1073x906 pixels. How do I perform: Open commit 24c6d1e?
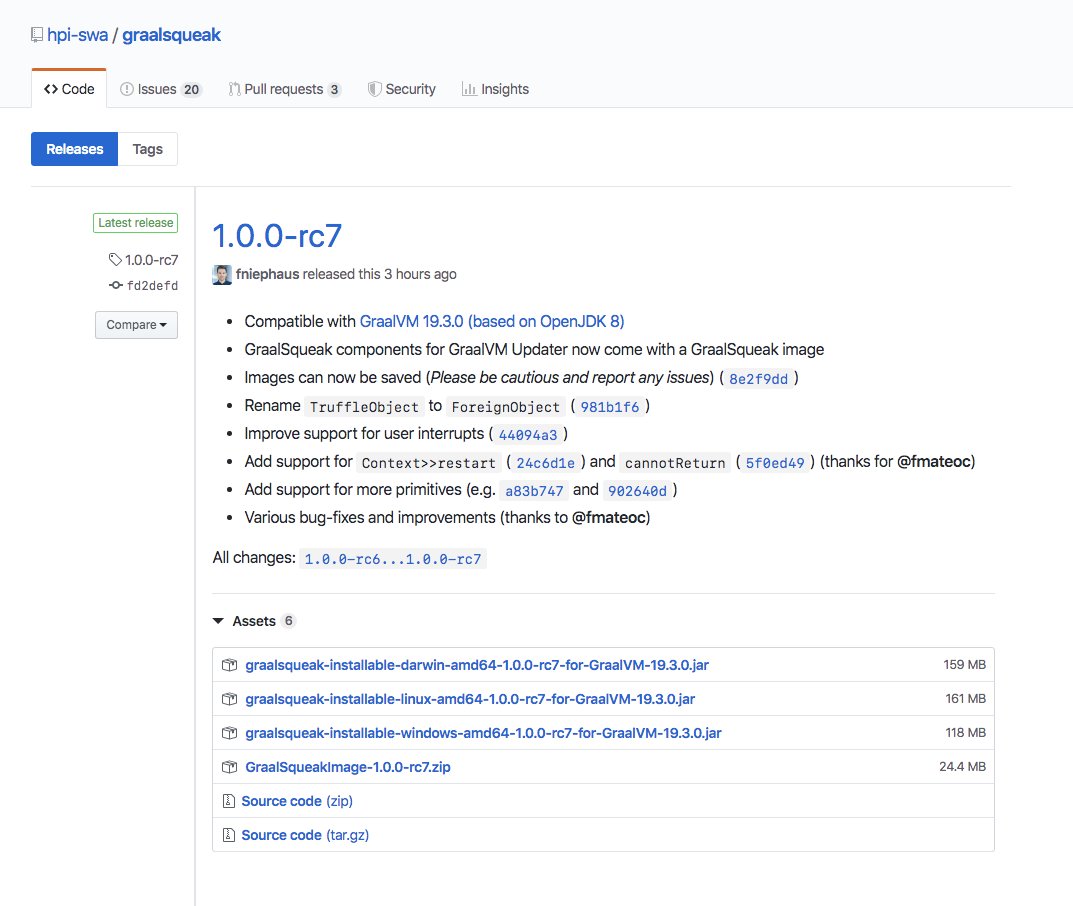pos(545,463)
